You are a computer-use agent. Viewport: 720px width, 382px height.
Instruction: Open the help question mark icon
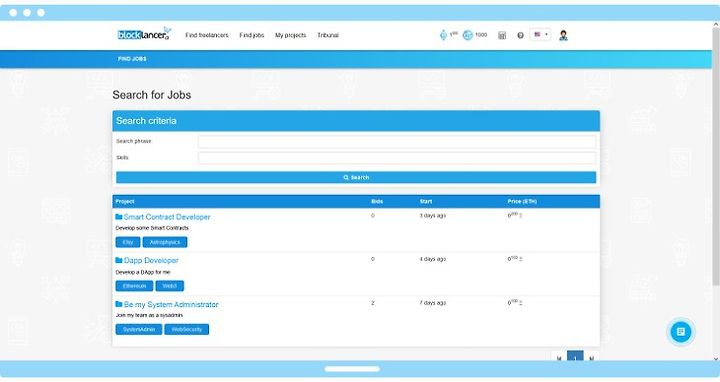(520, 35)
